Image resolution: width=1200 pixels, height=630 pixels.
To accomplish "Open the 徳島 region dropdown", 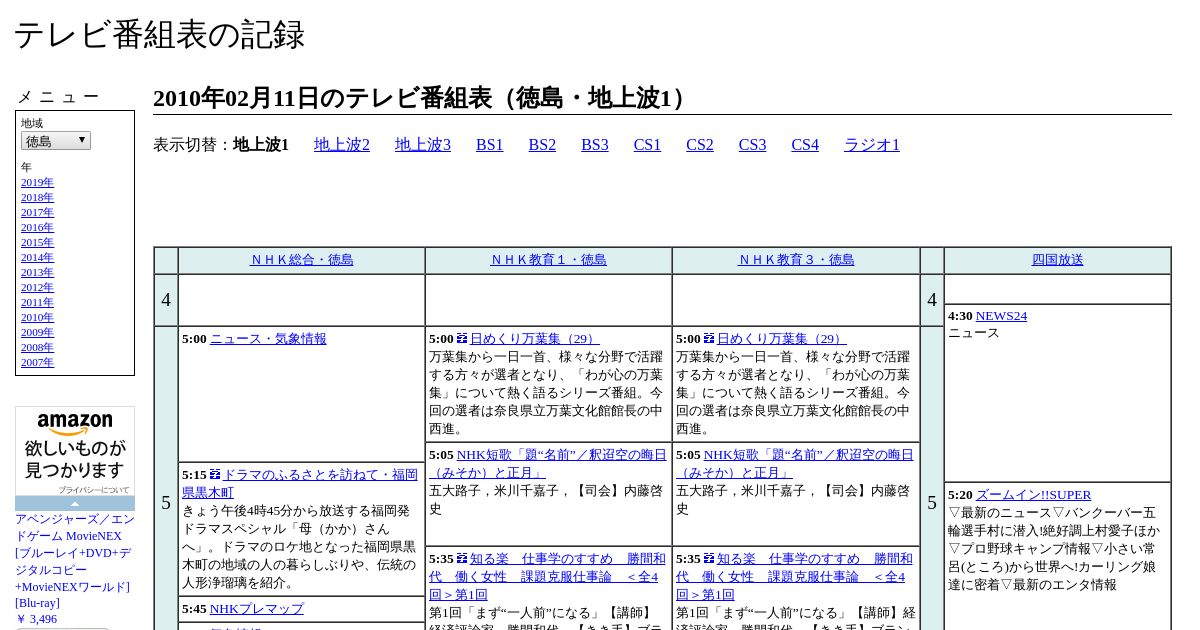I will pyautogui.click(x=56, y=141).
